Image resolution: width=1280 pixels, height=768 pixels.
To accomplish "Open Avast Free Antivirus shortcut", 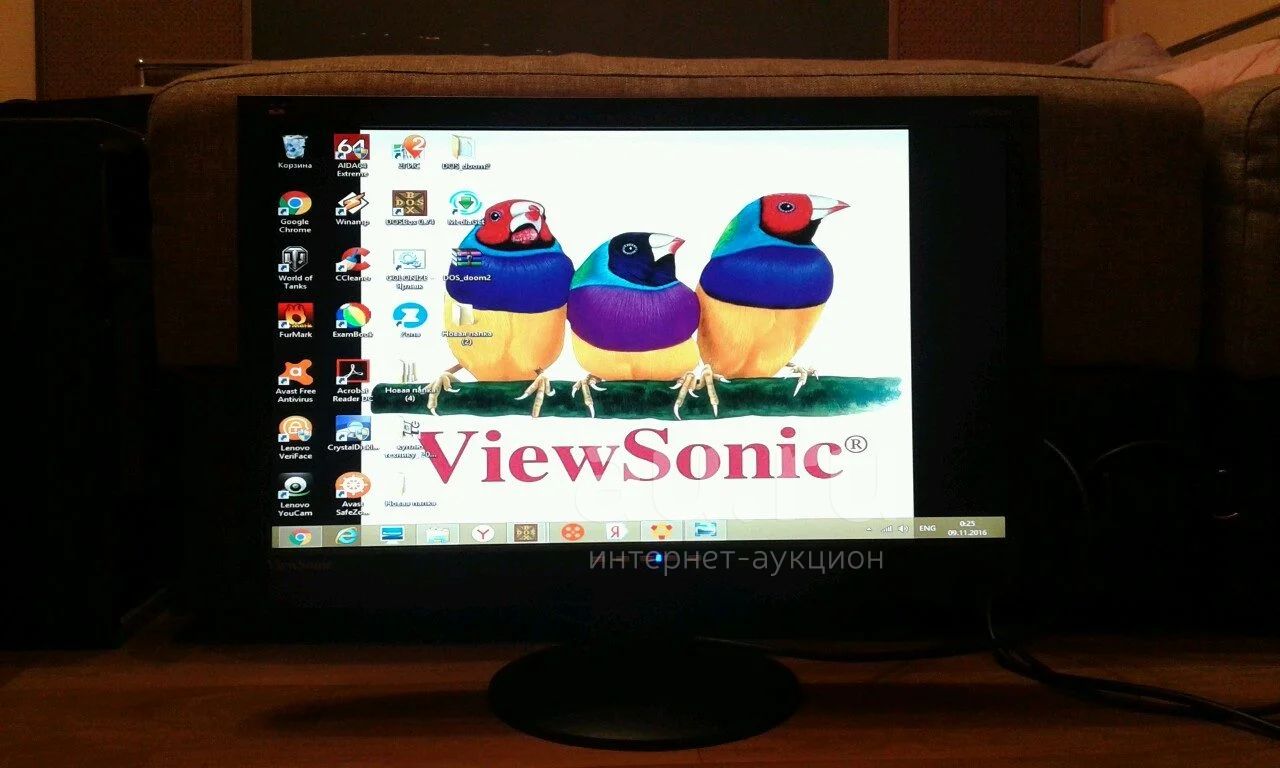I will [296, 381].
